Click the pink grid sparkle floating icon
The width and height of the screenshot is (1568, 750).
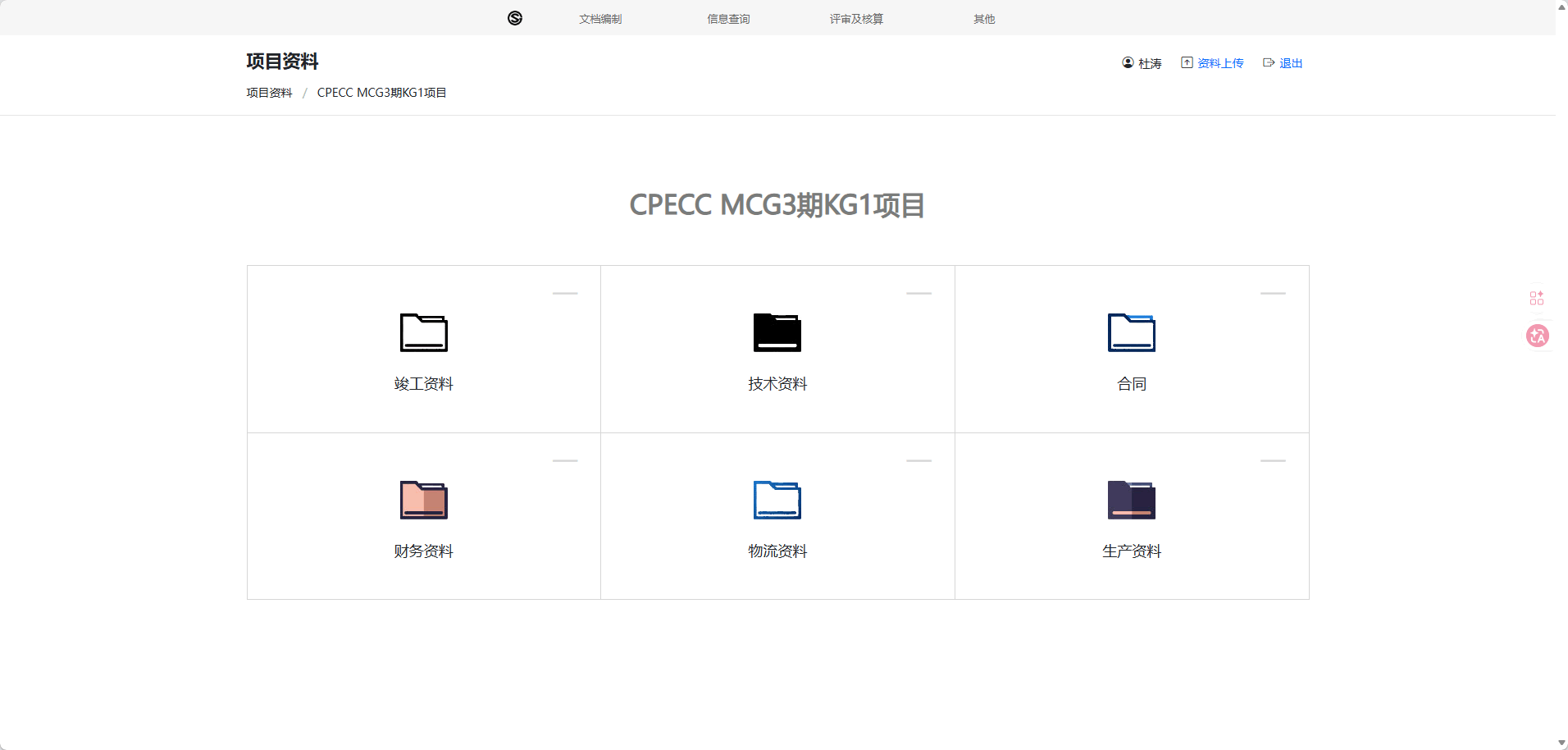(1537, 298)
